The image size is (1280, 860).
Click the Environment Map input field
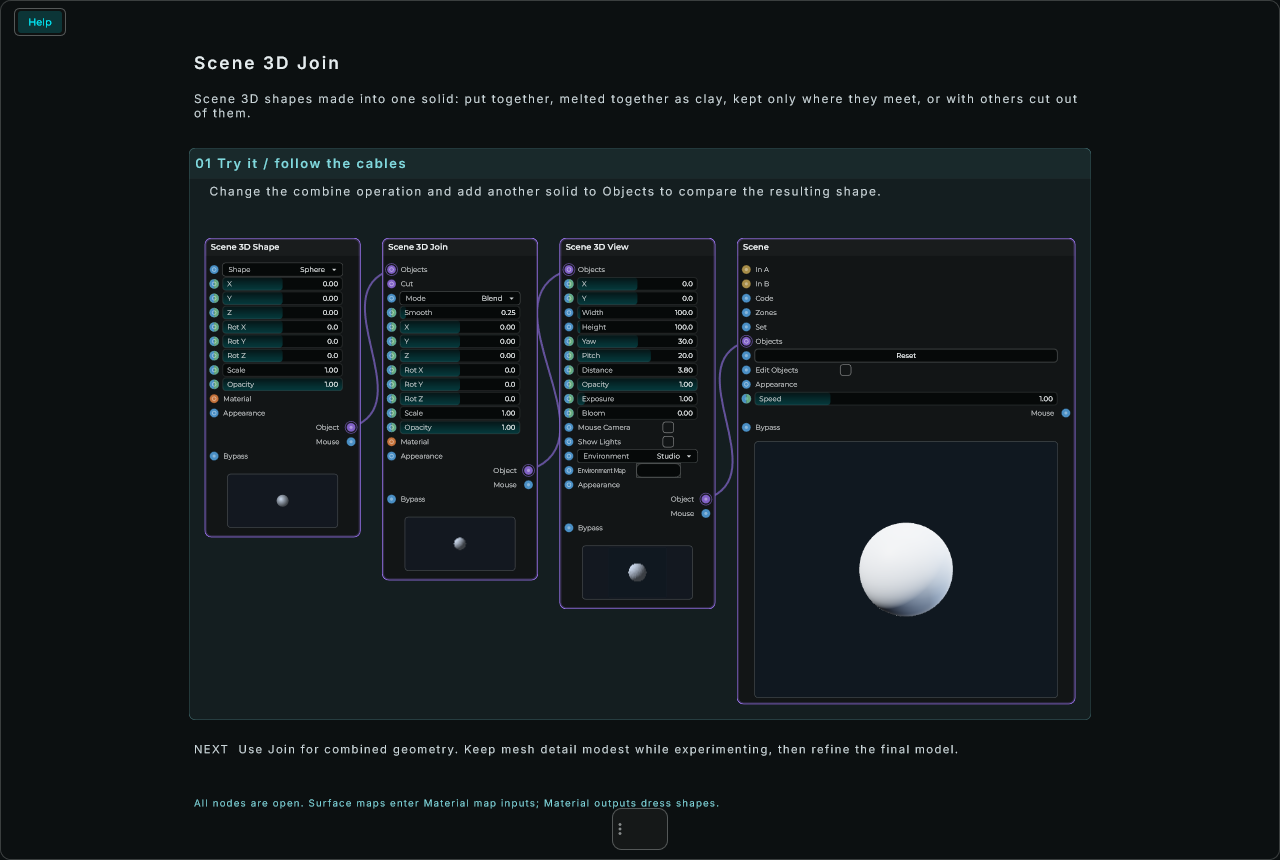pos(658,471)
